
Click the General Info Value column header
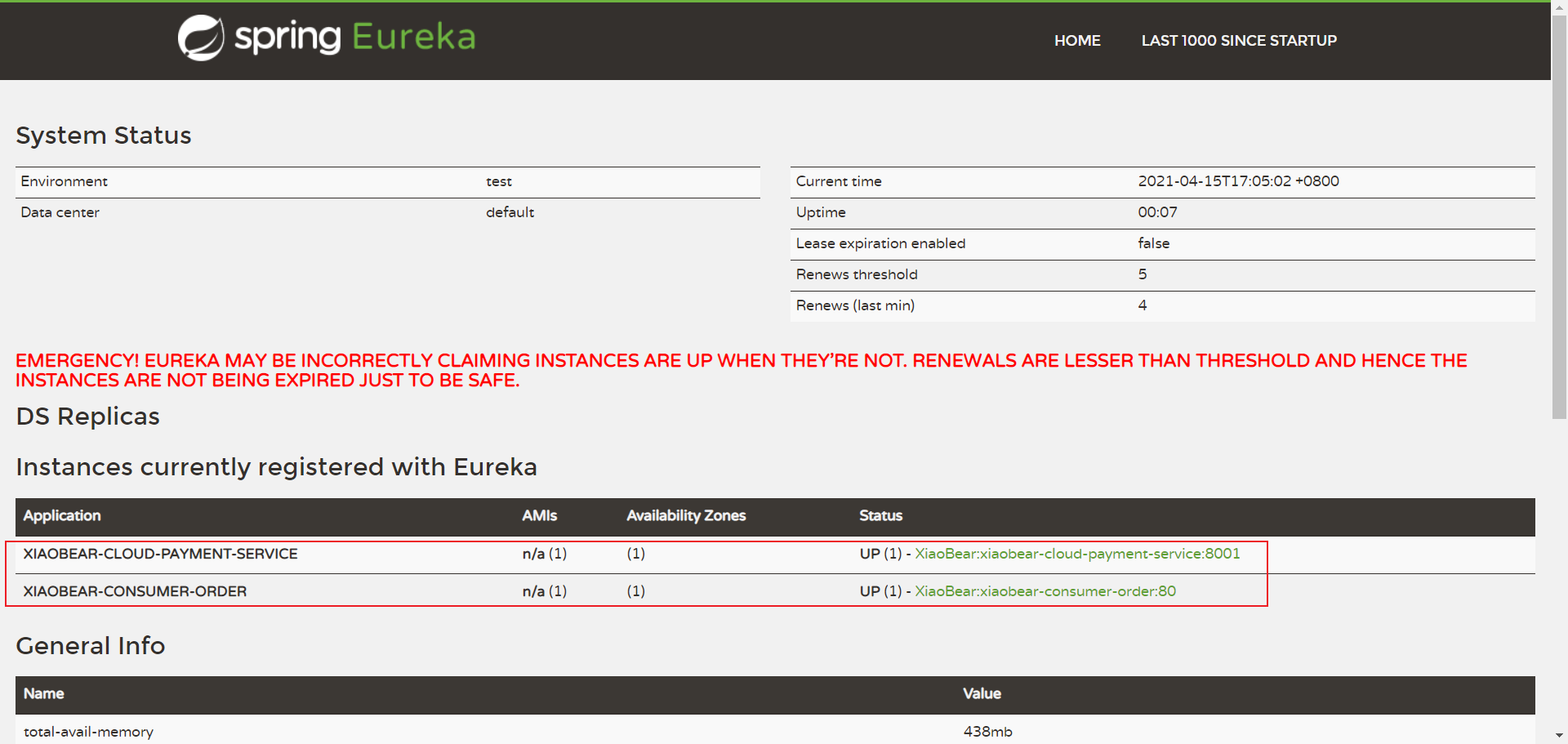tap(982, 693)
